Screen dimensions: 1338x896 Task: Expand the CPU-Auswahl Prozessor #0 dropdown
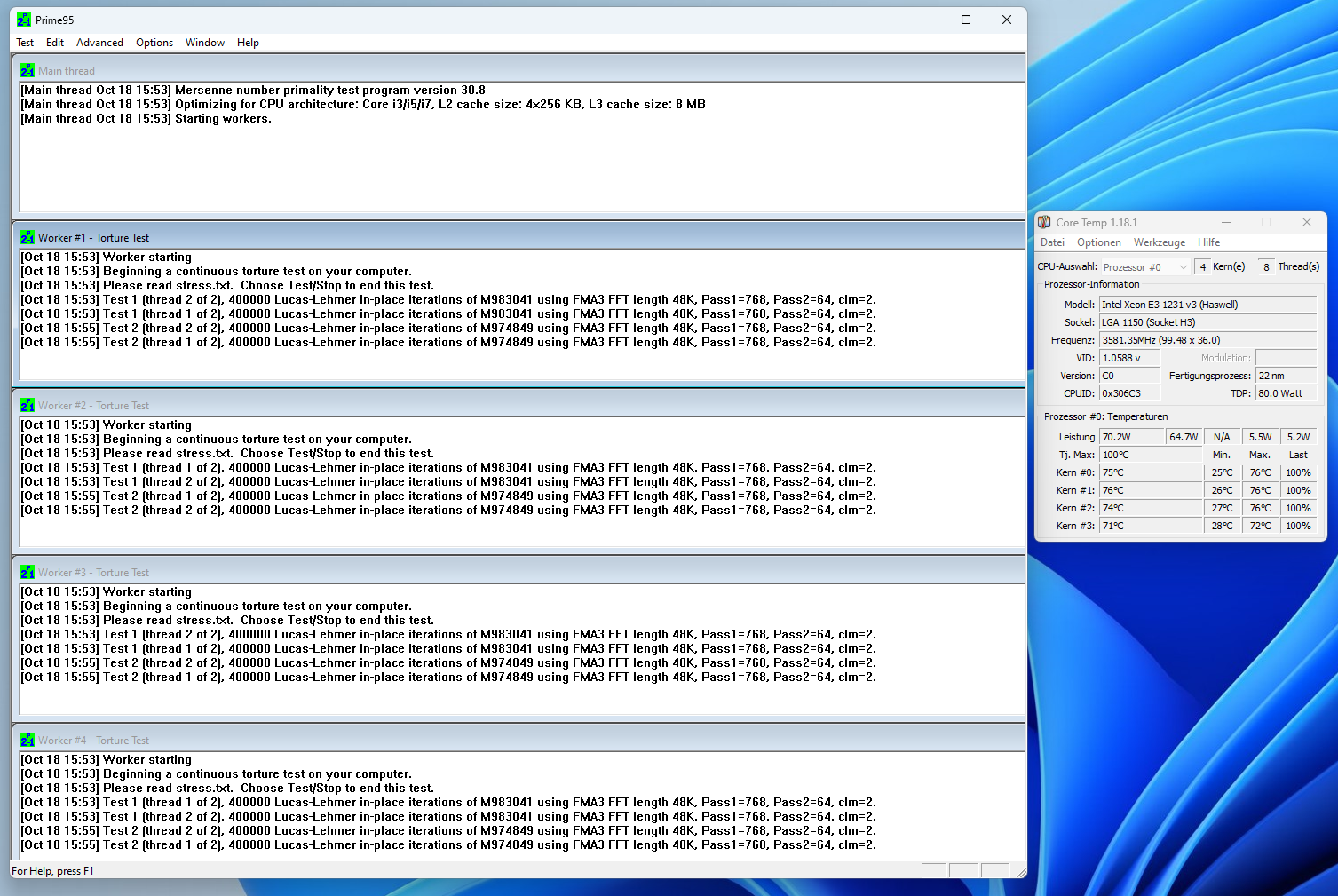1145,266
